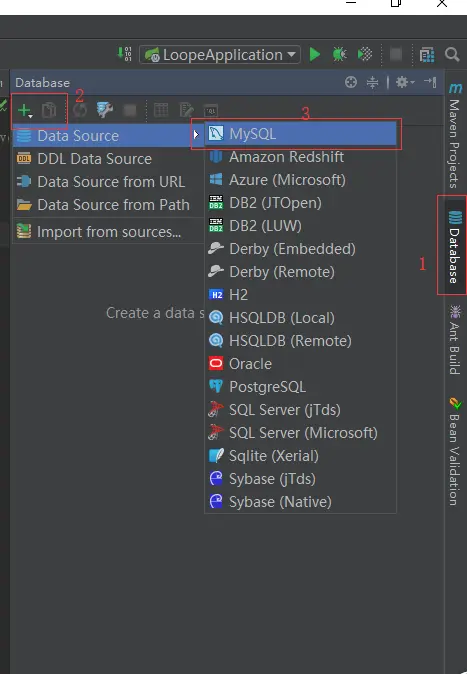Open project structure icon in main toolbar

(x=427, y=55)
